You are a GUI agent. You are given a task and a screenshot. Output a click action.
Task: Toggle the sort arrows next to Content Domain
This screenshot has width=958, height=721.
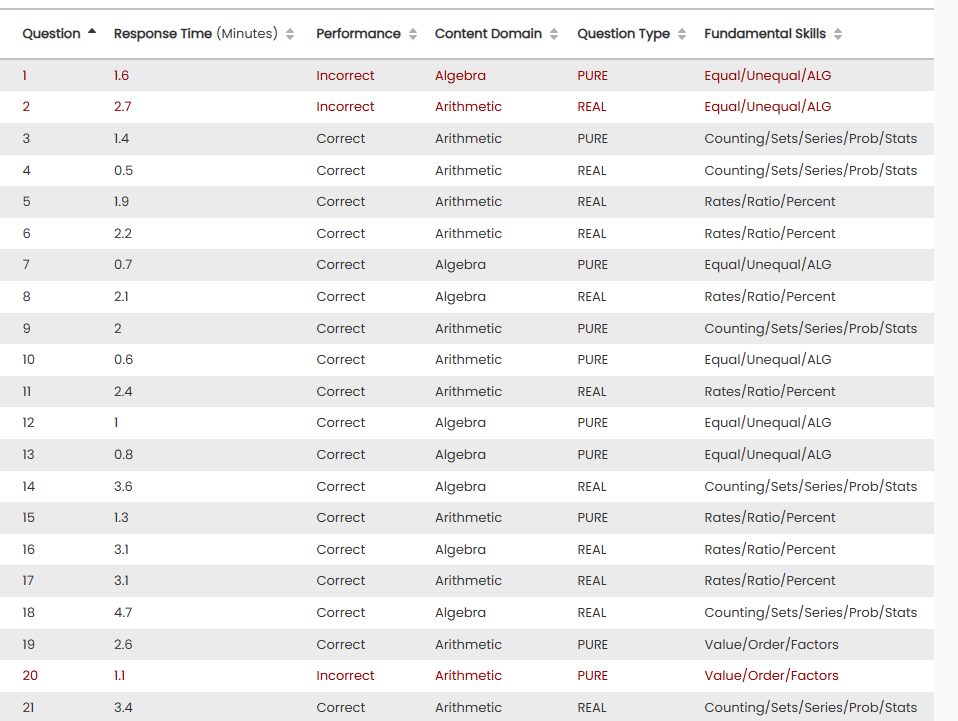(x=553, y=34)
